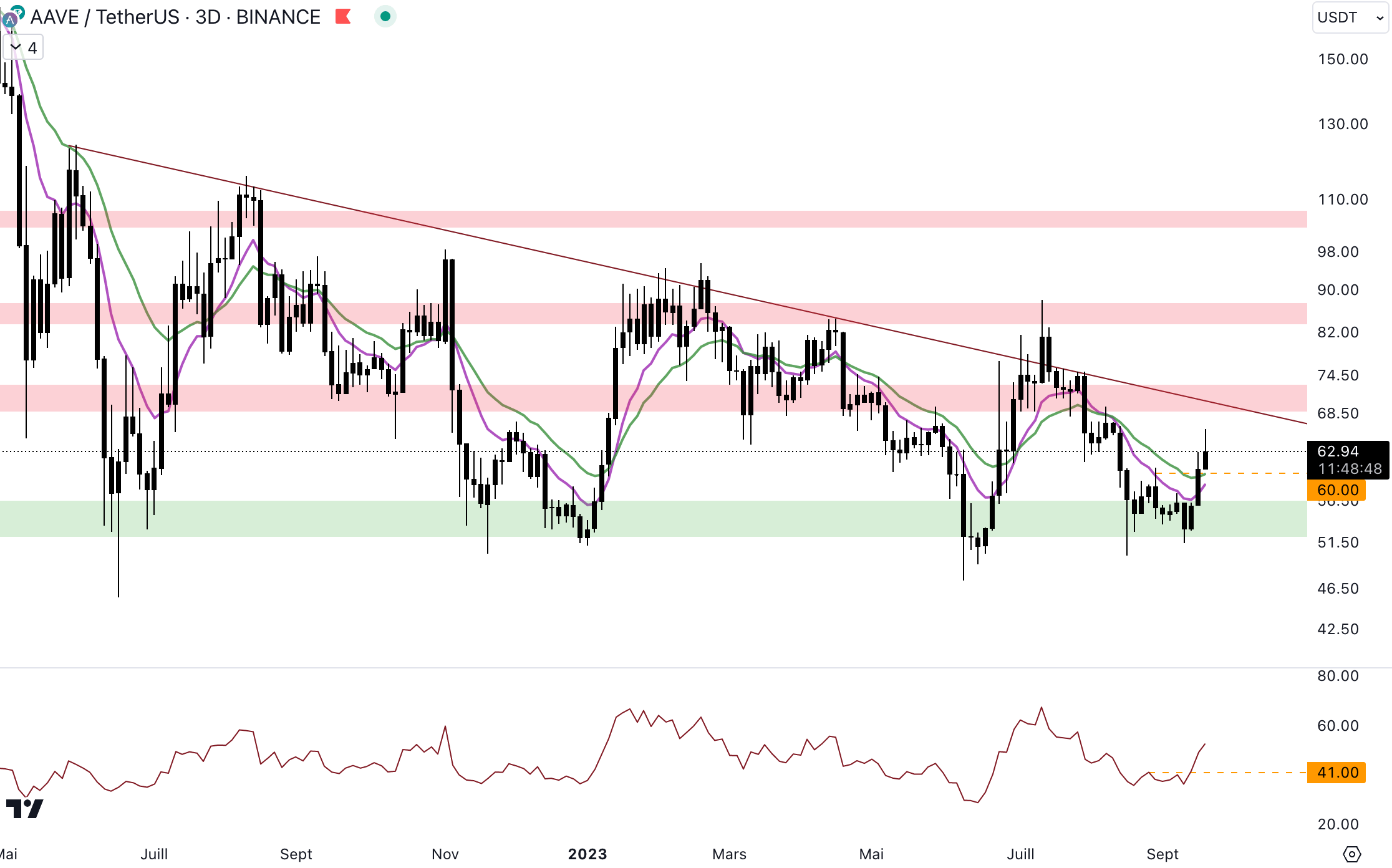Click the green market-open status dot
Viewport: 1392px width, 868px height.
385,16
